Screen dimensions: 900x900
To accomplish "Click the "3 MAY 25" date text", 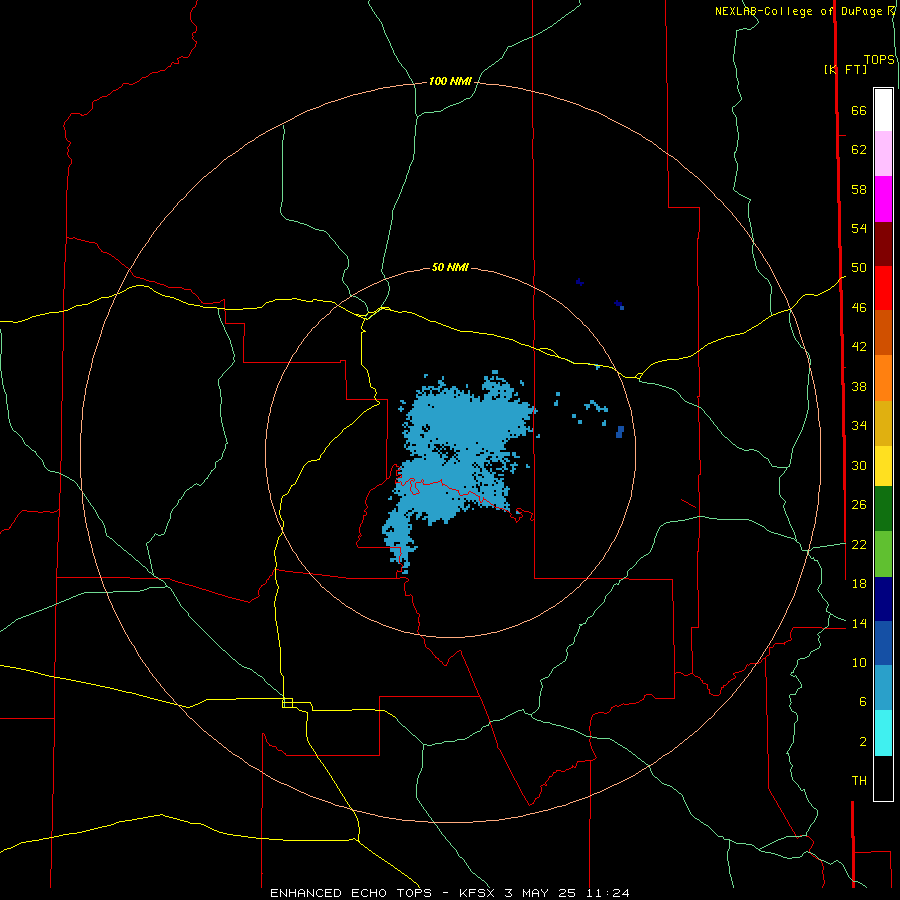I will pos(540,893).
